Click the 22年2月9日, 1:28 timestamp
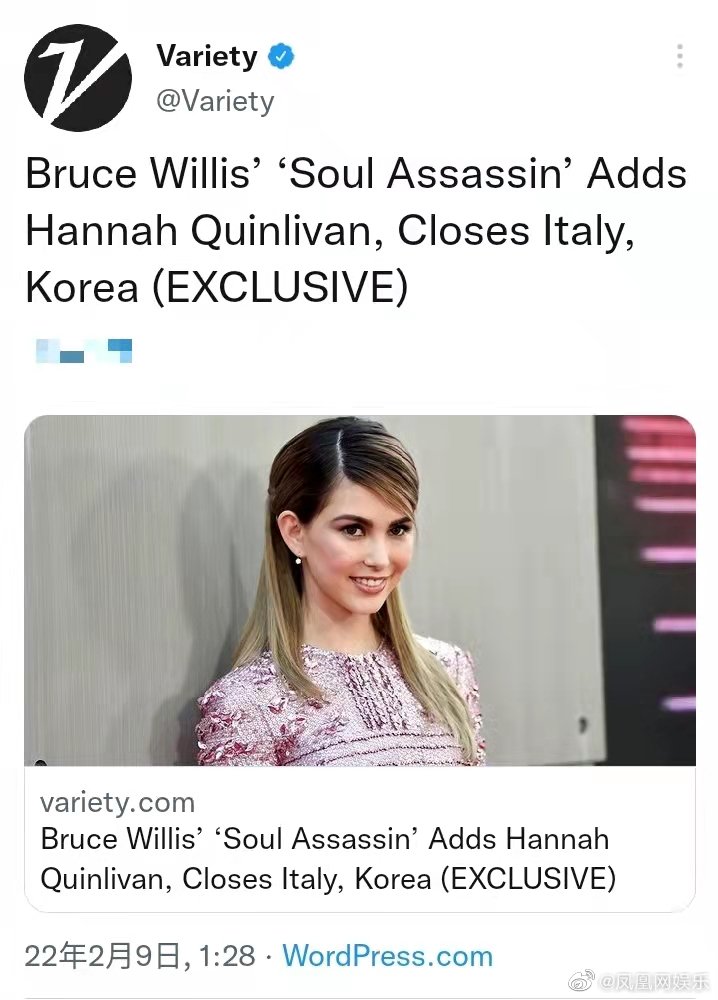The image size is (718, 1000). click(x=140, y=956)
